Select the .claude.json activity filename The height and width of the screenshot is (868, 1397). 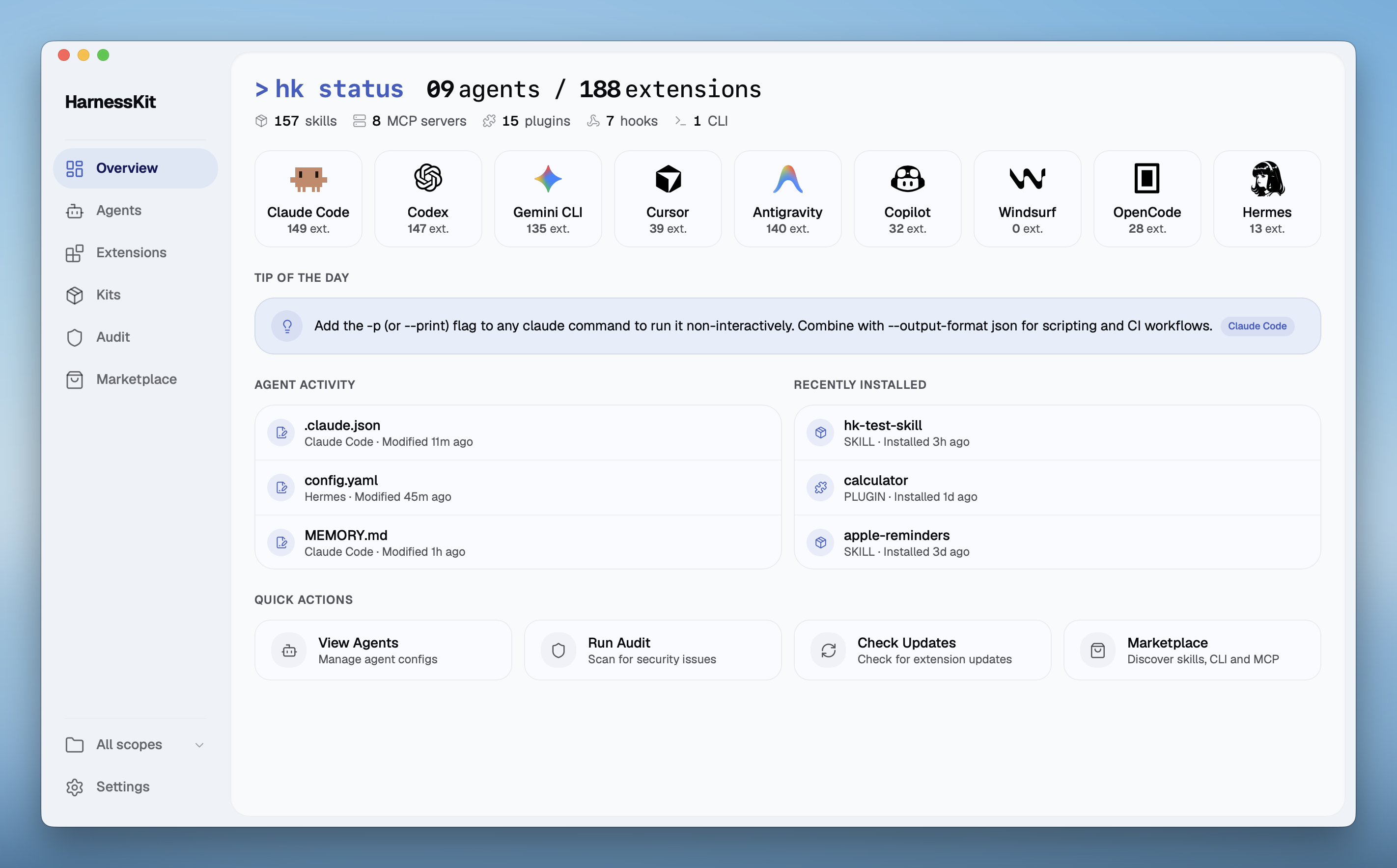[342, 425]
